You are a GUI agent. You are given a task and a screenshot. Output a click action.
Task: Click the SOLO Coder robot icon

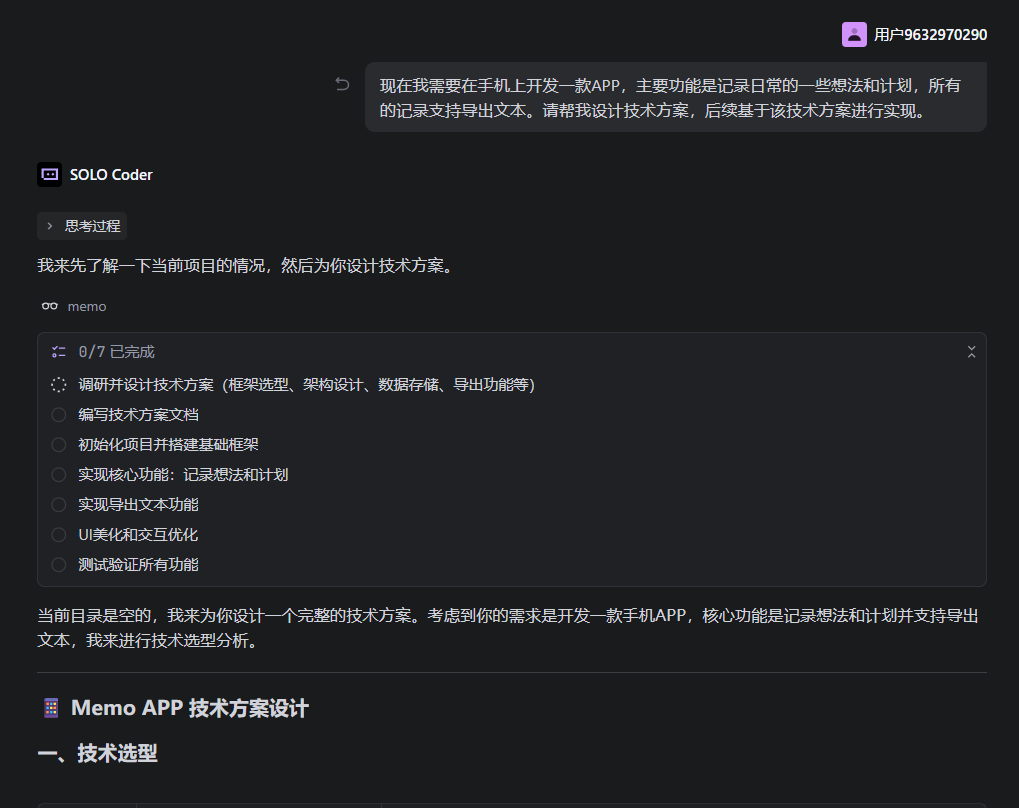49,175
